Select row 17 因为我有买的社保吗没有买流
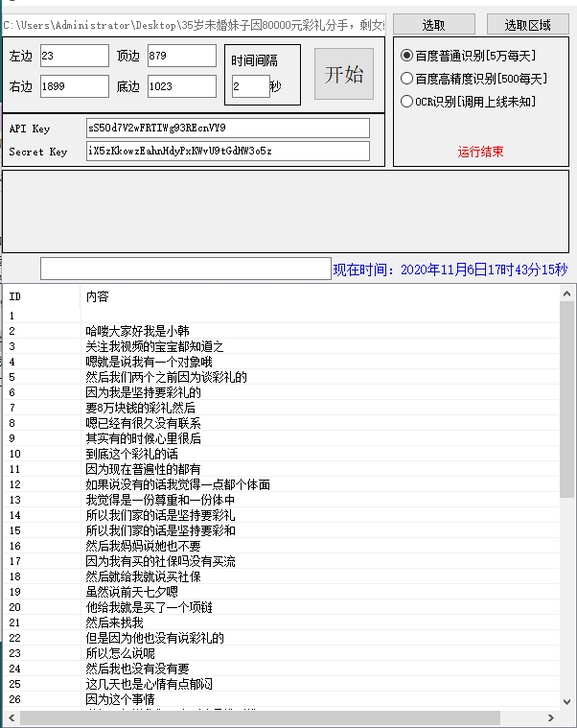This screenshot has width=577, height=728. (x=281, y=561)
